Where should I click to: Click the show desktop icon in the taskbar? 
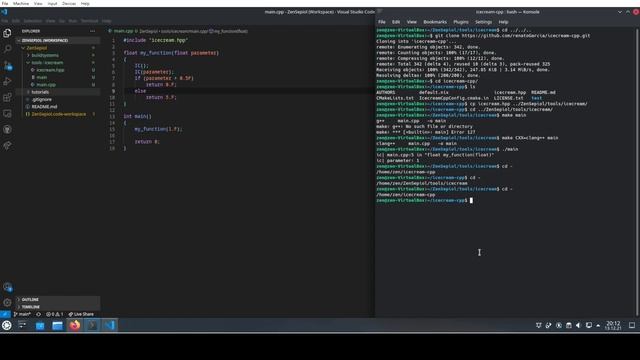632,325
